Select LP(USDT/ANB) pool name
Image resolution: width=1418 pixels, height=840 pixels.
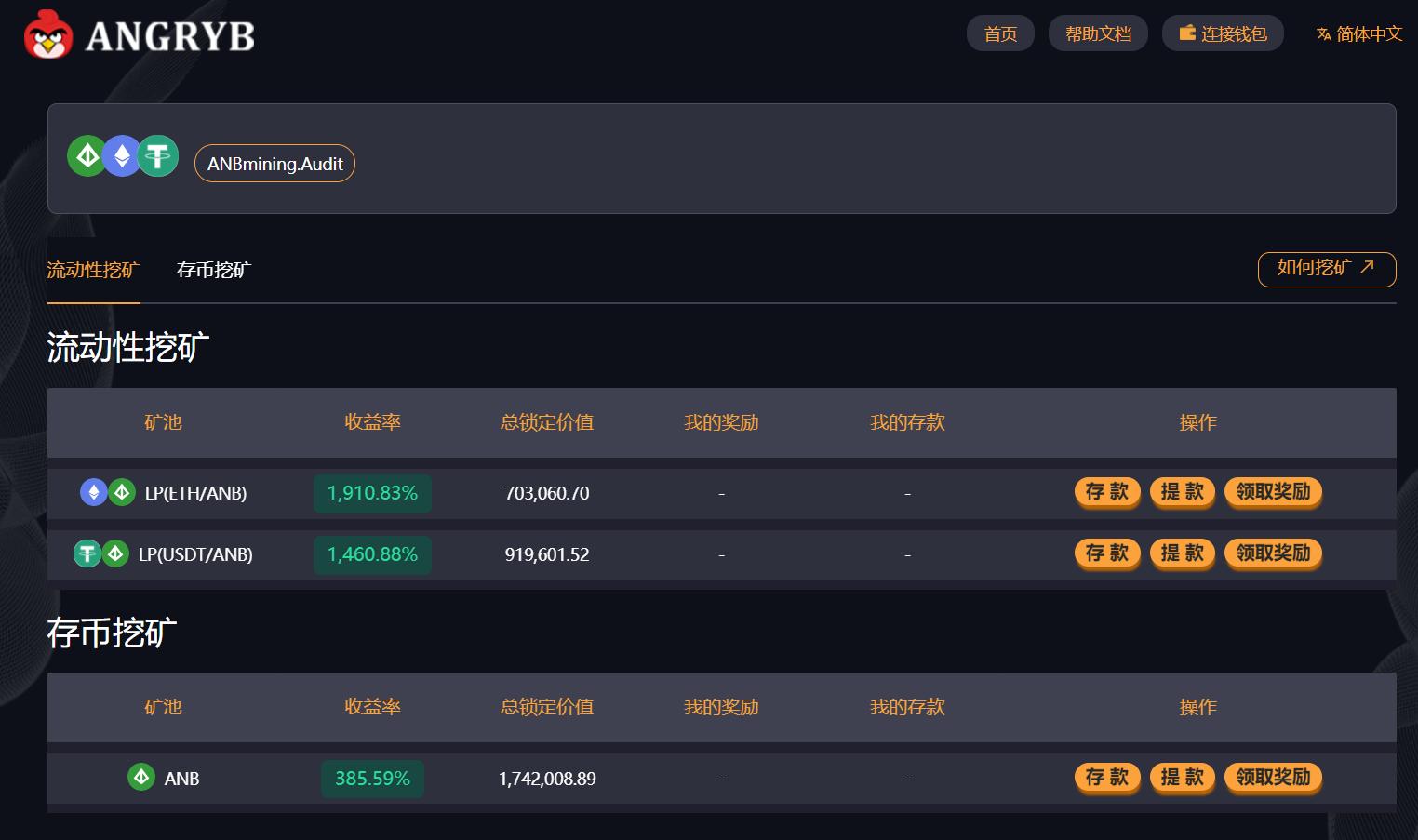pyautogui.click(x=195, y=554)
